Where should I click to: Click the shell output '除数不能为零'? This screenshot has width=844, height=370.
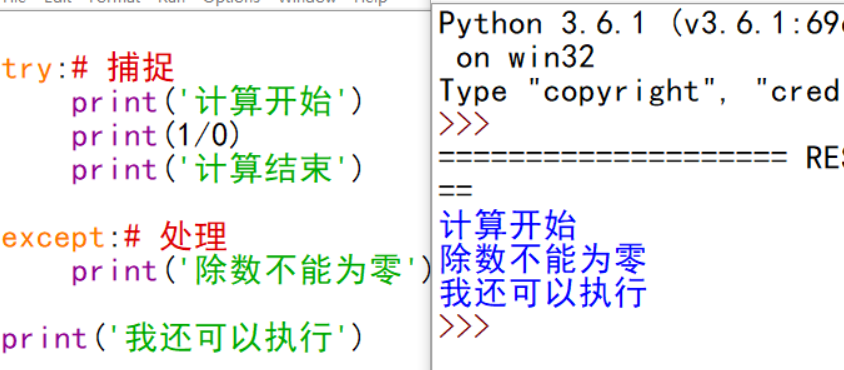click(543, 259)
